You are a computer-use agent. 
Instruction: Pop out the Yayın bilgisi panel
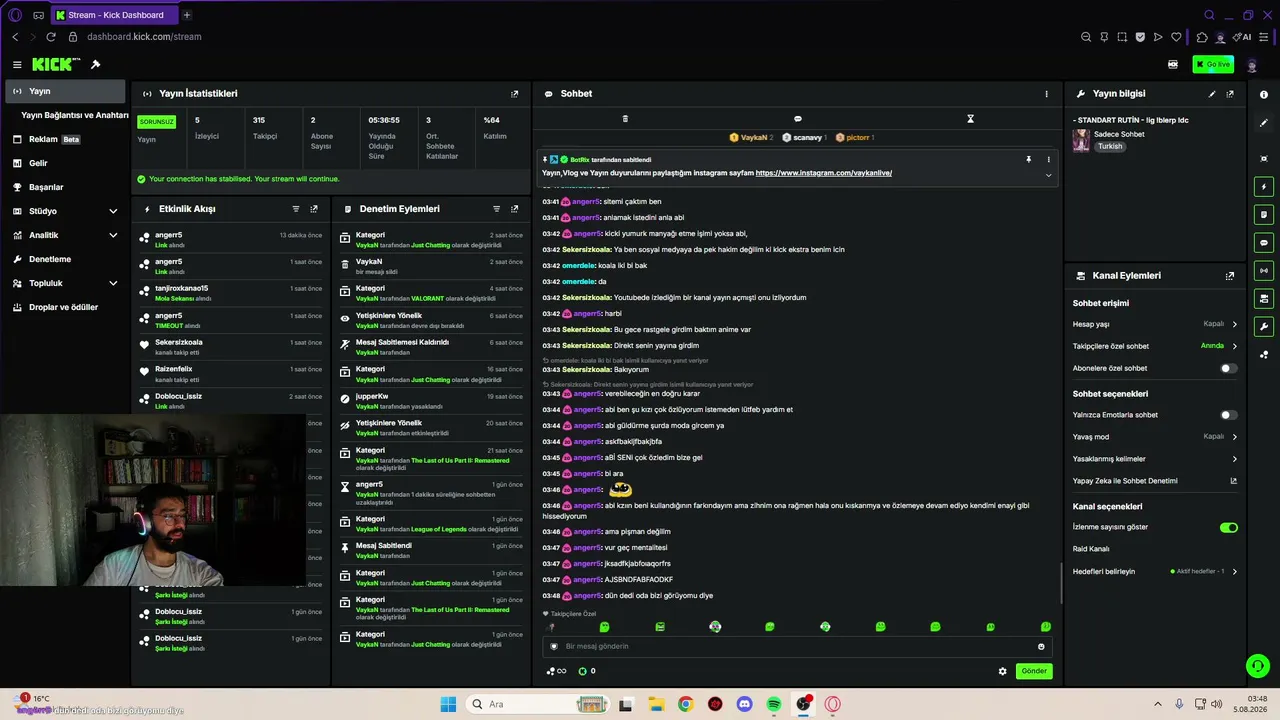(x=1230, y=94)
